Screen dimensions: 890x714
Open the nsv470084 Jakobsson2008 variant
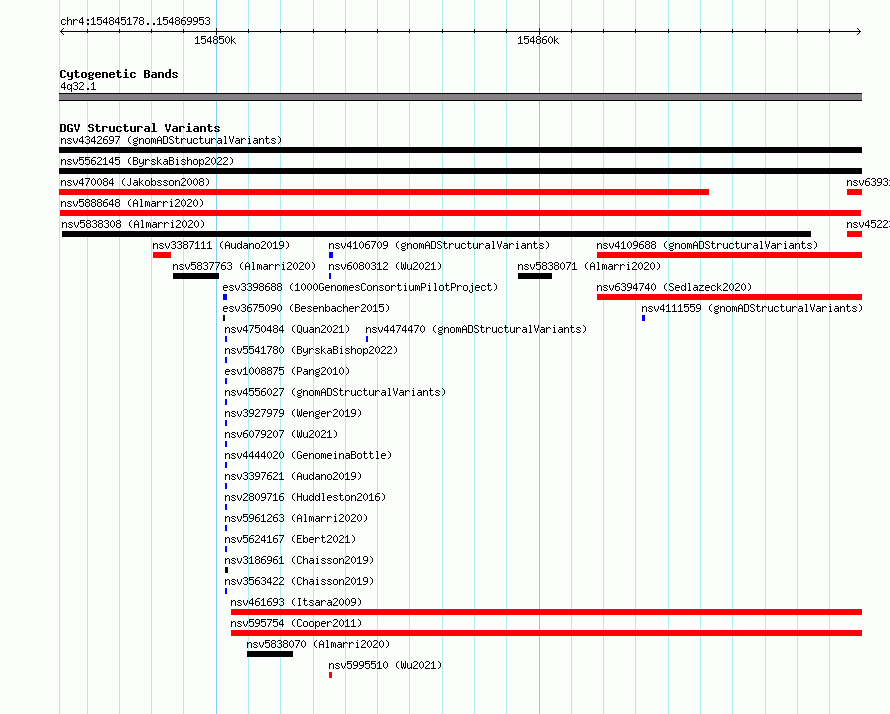tap(135, 182)
